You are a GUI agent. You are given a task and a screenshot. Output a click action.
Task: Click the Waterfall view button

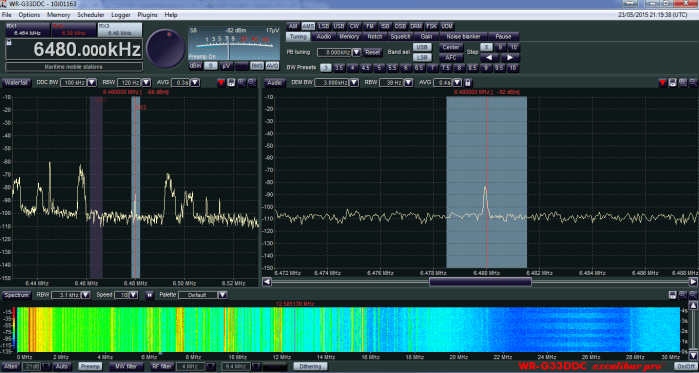coord(16,83)
